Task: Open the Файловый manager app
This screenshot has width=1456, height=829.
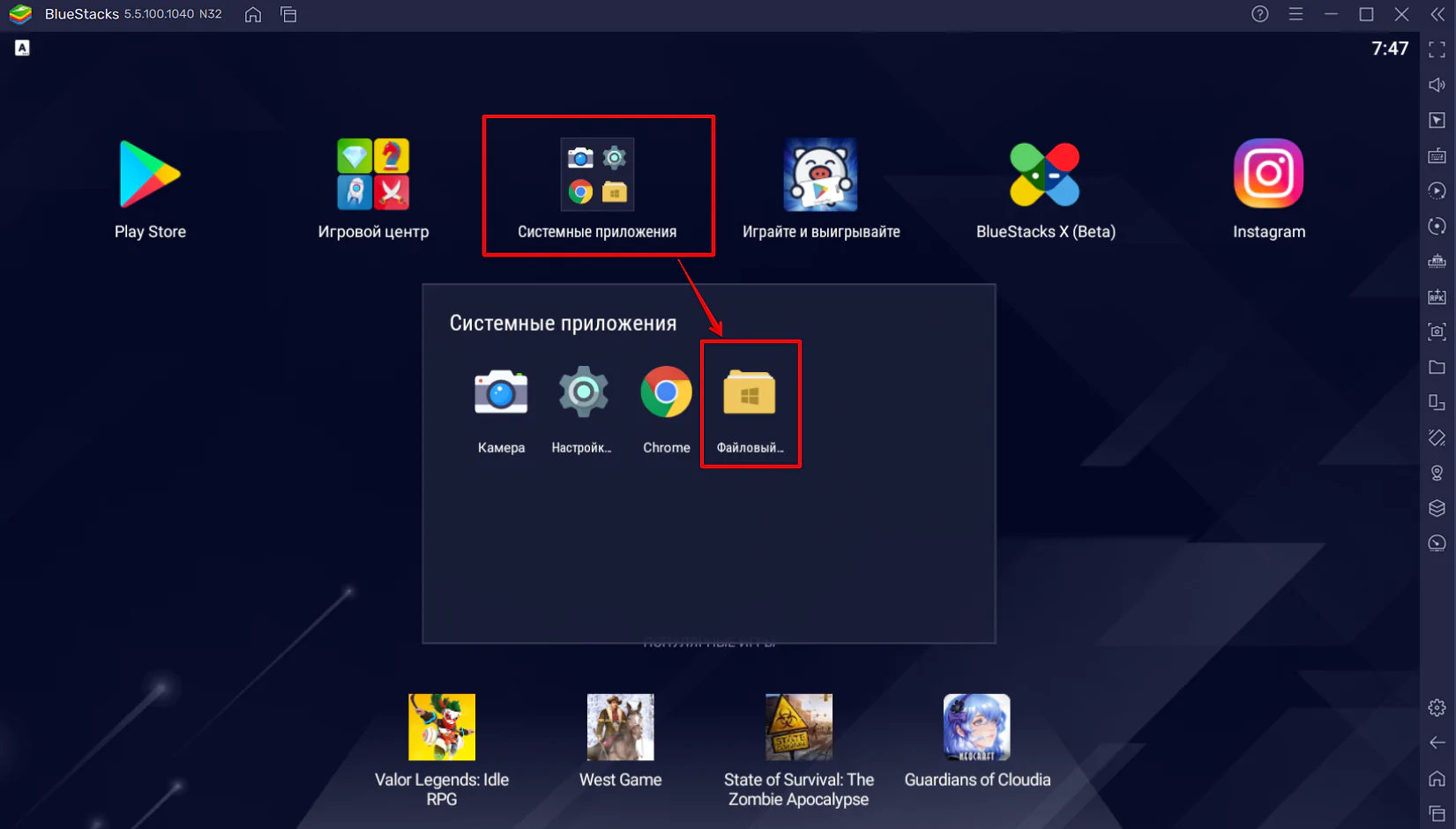Action: click(x=750, y=393)
